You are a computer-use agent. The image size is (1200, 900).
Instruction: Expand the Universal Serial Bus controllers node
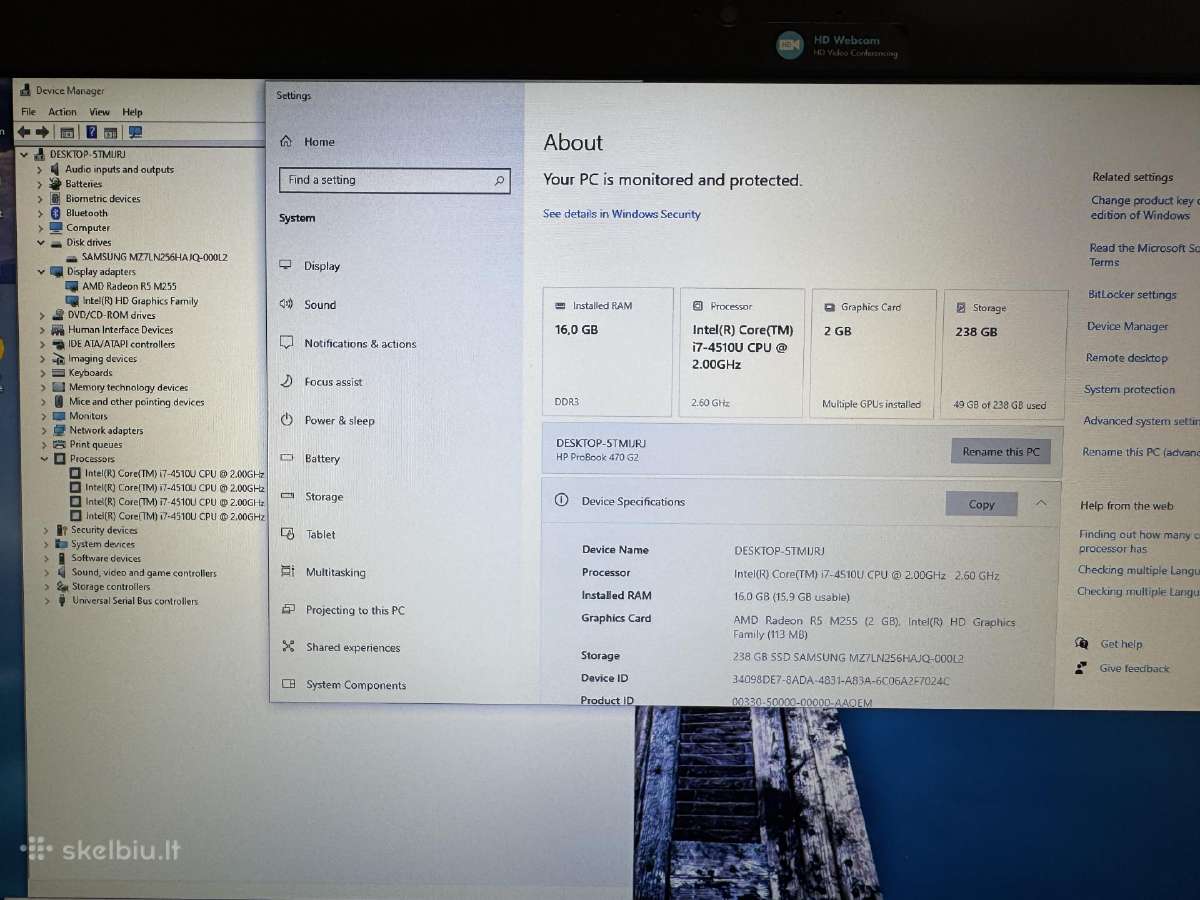pos(47,602)
